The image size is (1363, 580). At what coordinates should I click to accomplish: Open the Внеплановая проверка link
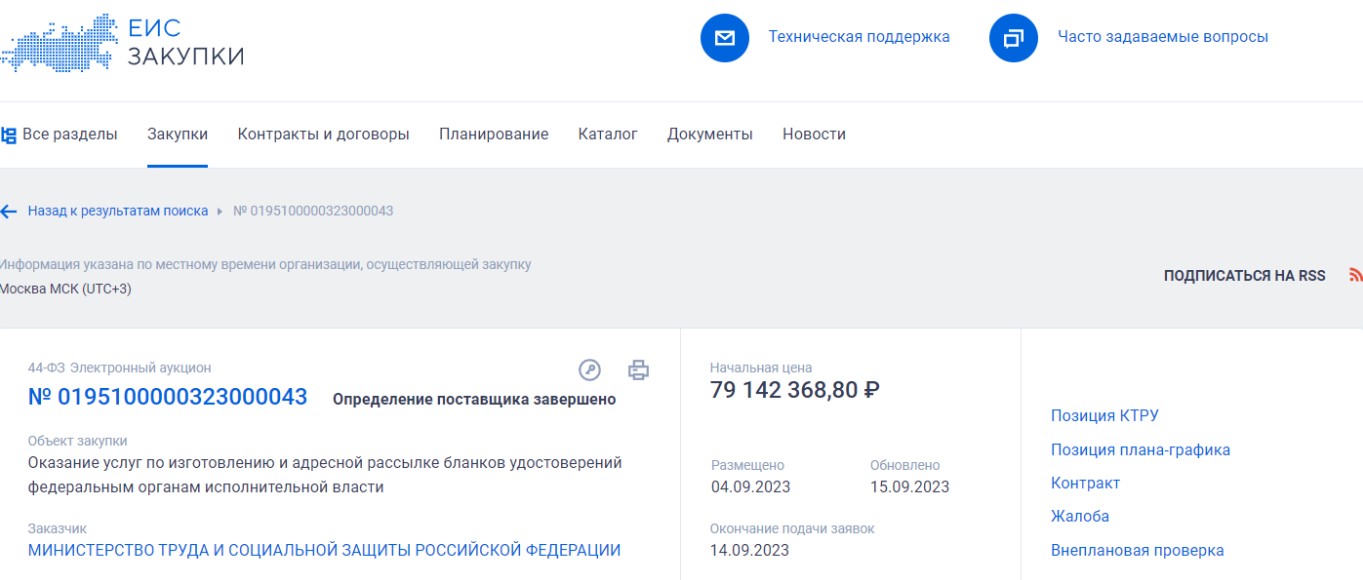[x=1136, y=550]
